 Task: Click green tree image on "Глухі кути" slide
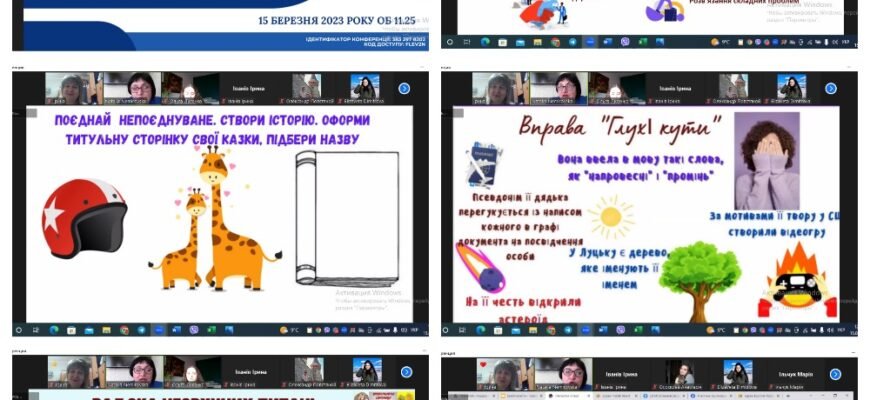click(x=699, y=280)
